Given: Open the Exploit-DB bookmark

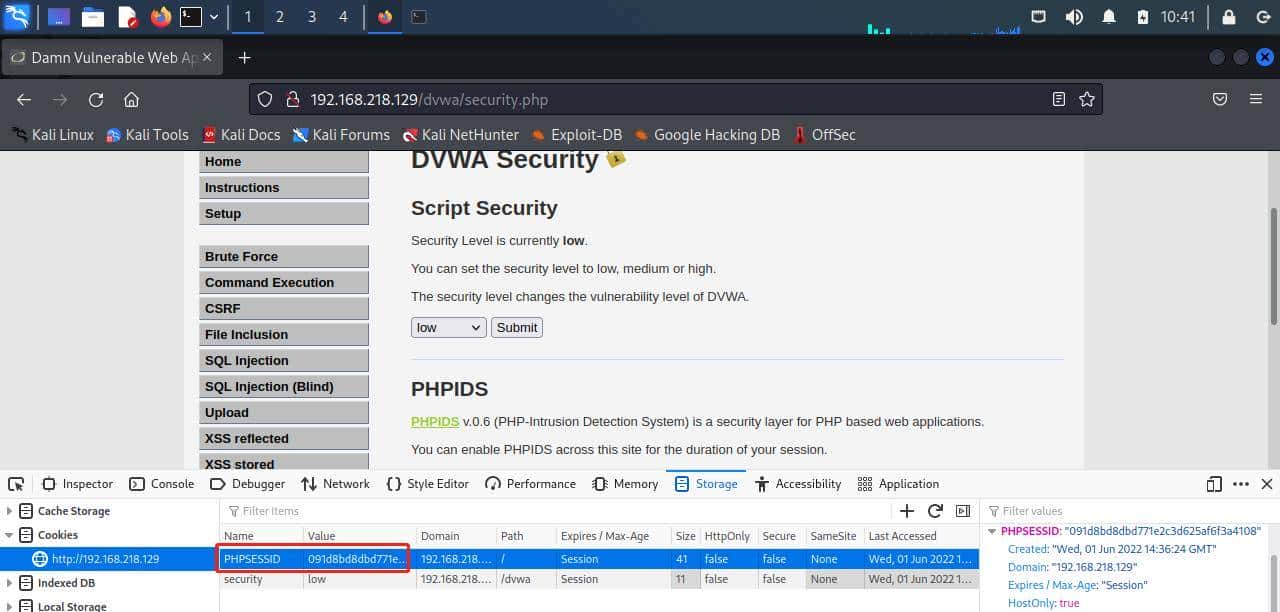Looking at the screenshot, I should pyautogui.click(x=576, y=134).
